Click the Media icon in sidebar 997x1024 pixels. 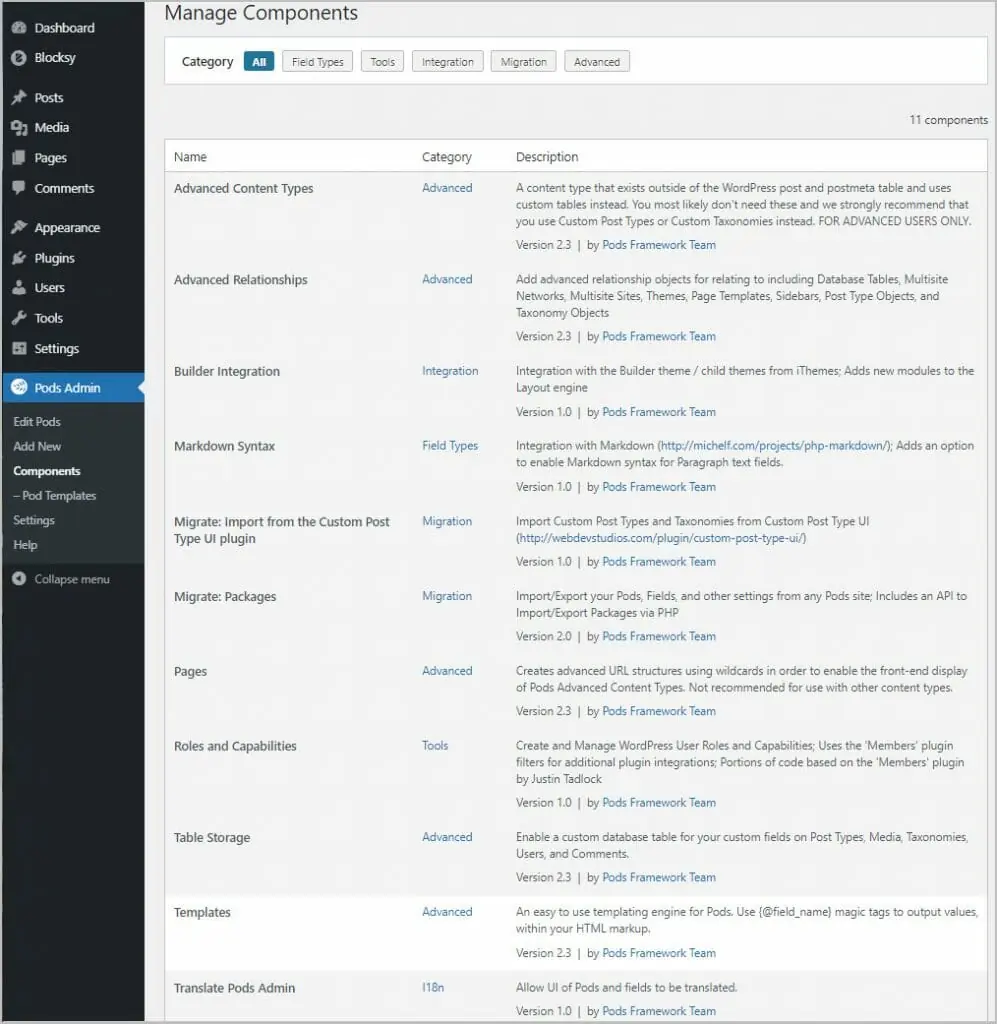(x=19, y=127)
